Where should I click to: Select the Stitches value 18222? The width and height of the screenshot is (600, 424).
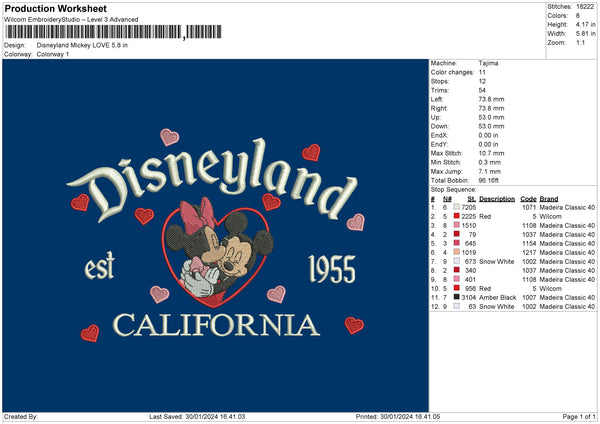[585, 7]
